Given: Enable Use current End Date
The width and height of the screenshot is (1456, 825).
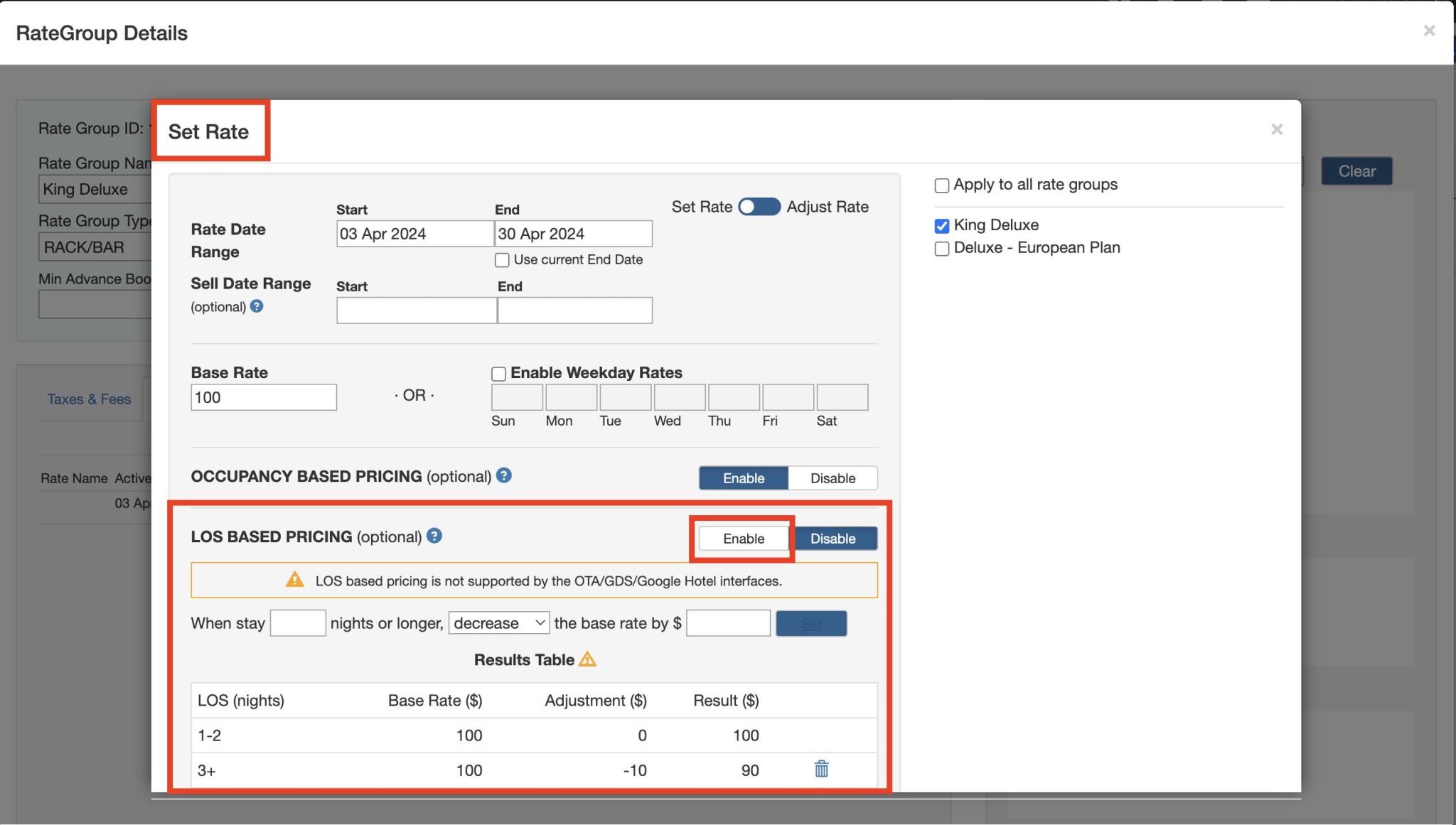Looking at the screenshot, I should tap(502, 259).
